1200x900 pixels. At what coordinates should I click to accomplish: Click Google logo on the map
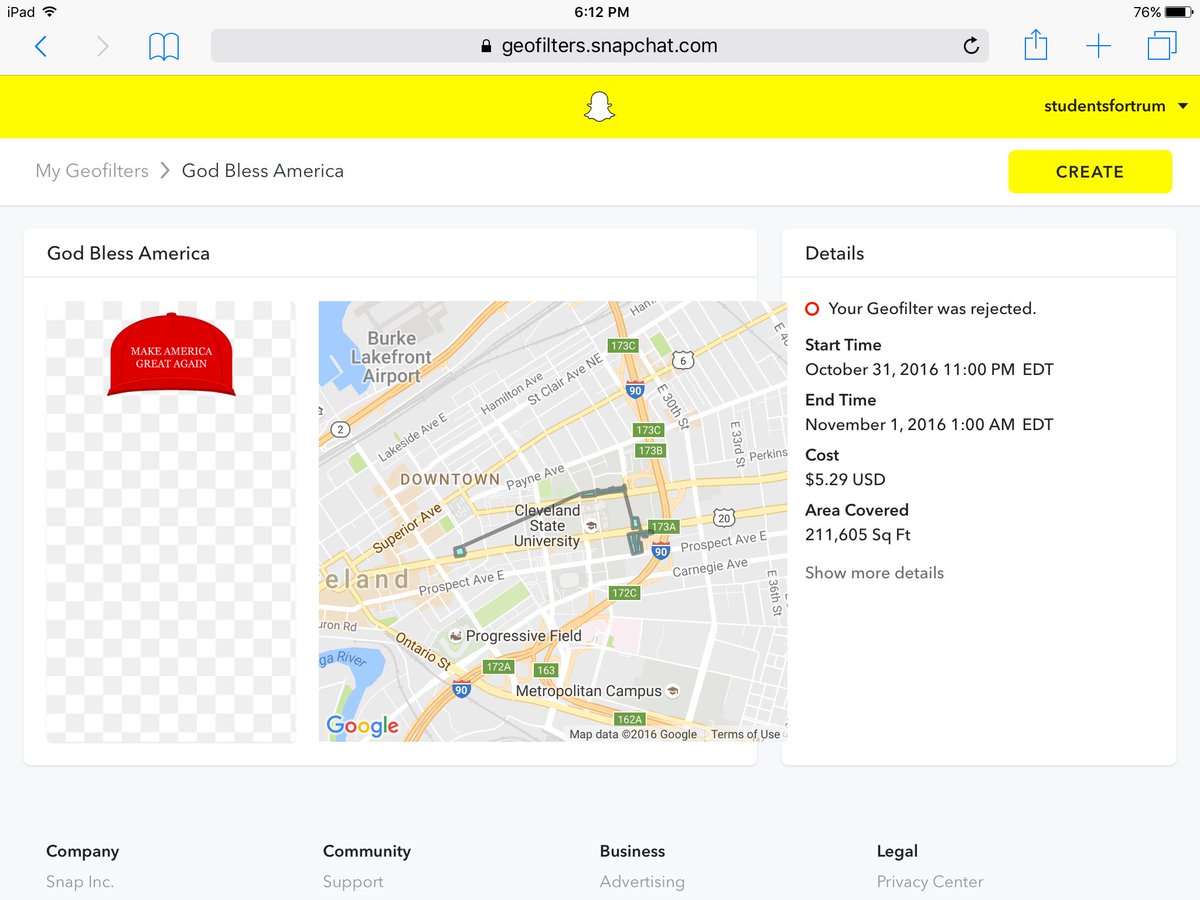click(362, 726)
